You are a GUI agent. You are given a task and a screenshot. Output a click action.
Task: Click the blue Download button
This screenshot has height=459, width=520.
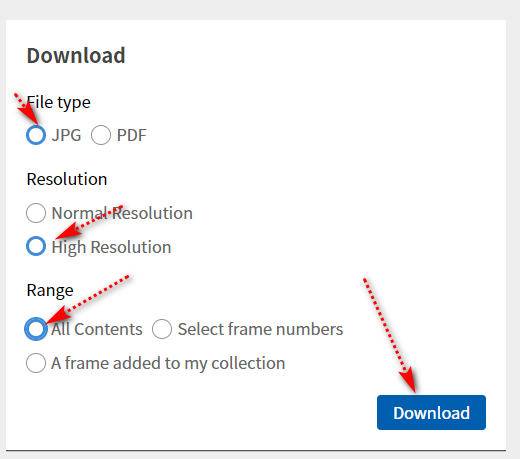pyautogui.click(x=431, y=412)
